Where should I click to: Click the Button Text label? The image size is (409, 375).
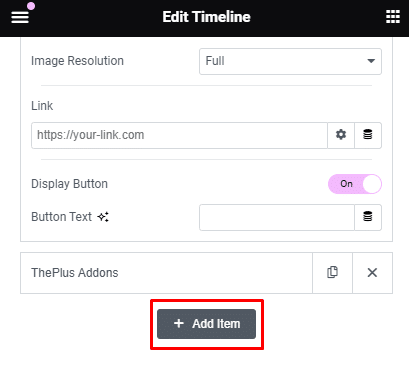coord(61,217)
